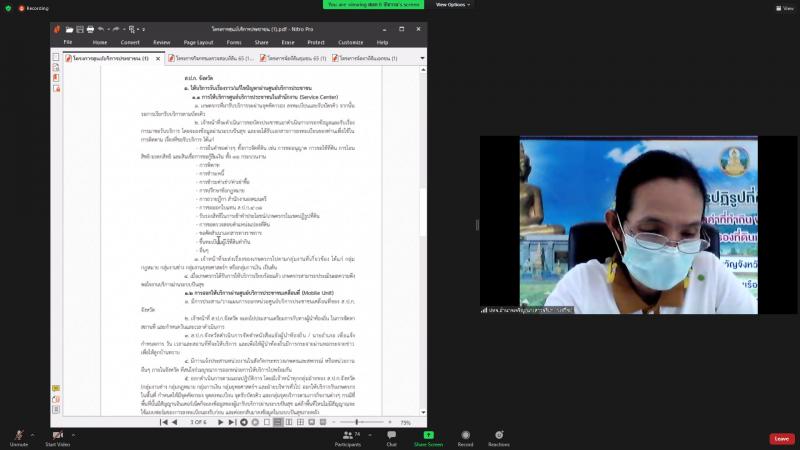800x450 pixels.
Task: Open the Pages pane in left sidebar
Action: (56, 57)
